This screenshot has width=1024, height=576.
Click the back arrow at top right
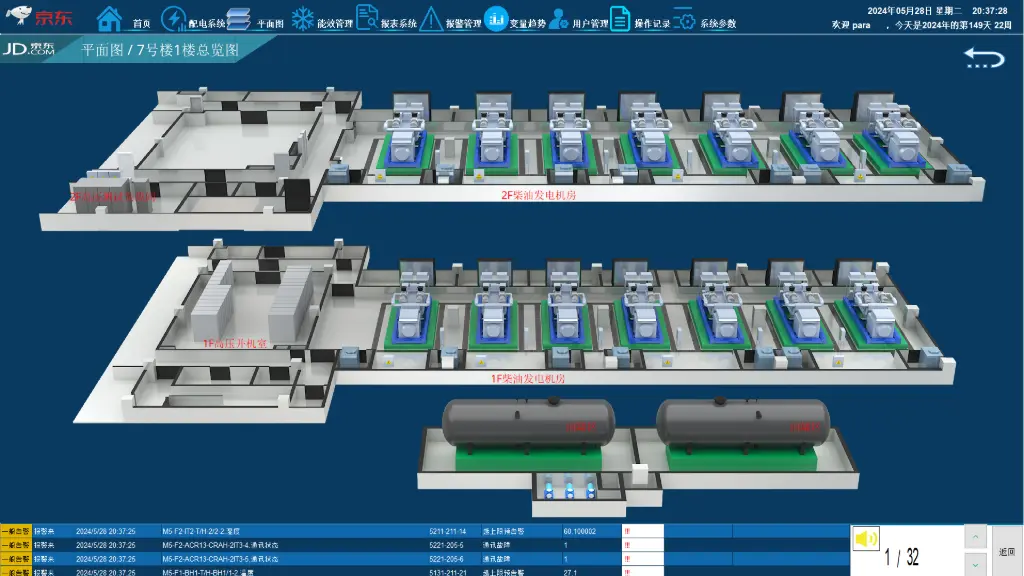coord(984,59)
